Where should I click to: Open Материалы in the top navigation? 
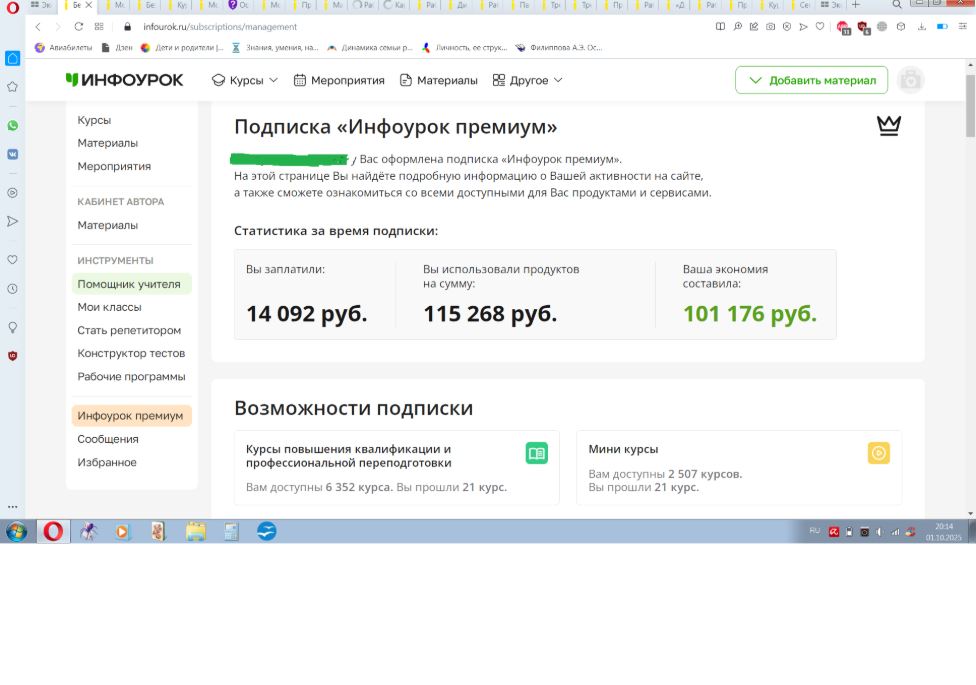point(438,80)
